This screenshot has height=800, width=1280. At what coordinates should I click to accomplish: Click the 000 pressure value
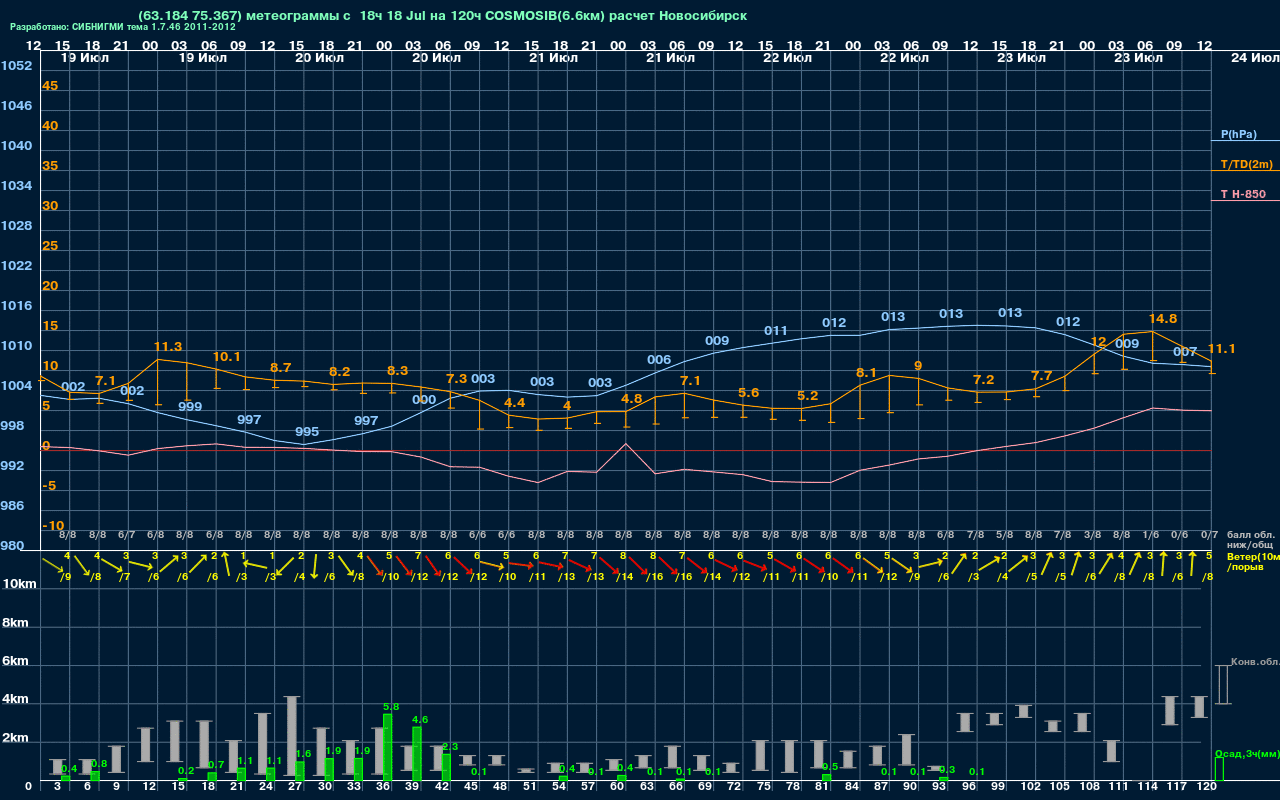click(x=424, y=400)
